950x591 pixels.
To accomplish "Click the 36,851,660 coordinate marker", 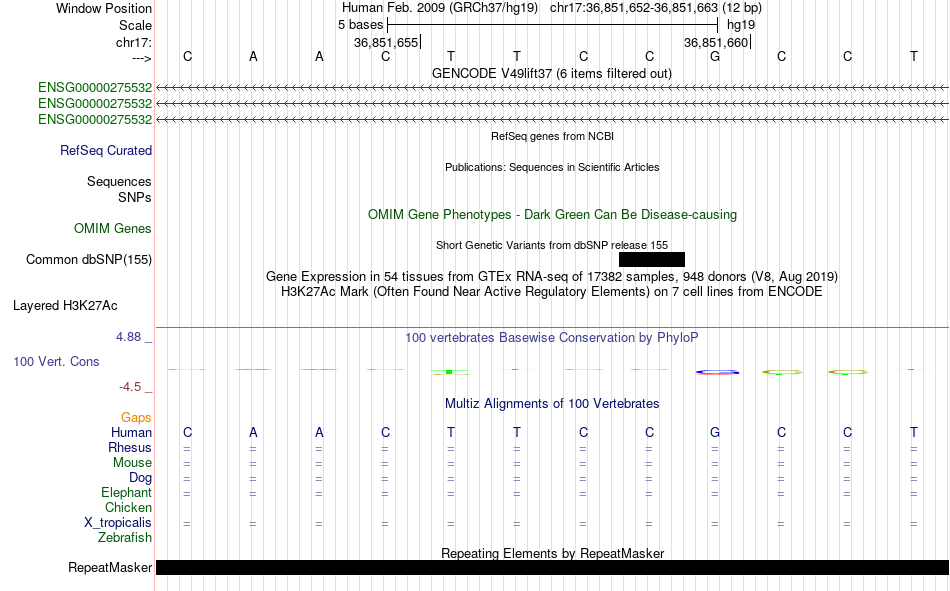I will 717,42.
